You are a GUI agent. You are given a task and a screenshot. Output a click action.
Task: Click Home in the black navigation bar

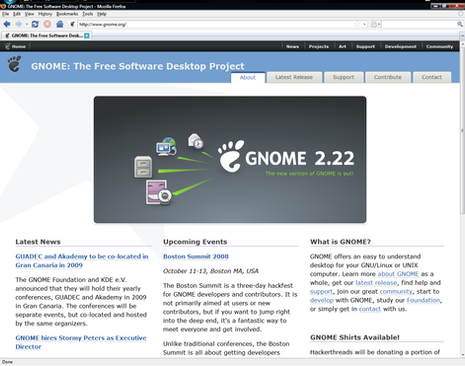pos(19,46)
